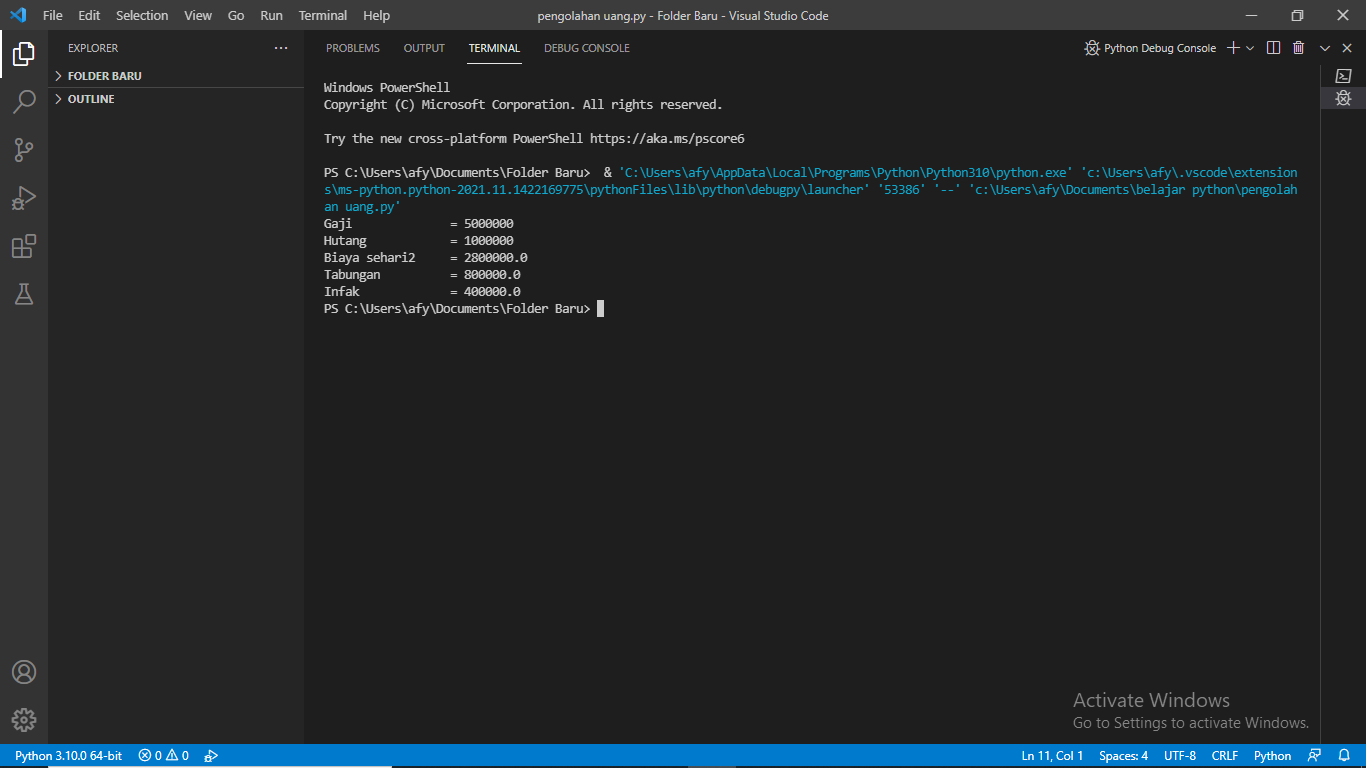Viewport: 1366px width, 768px height.
Task: Change the CRLF line ending
Action: (x=1225, y=756)
